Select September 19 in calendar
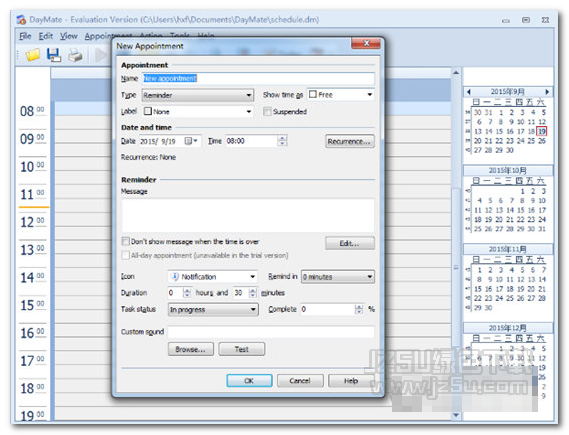 [542, 131]
